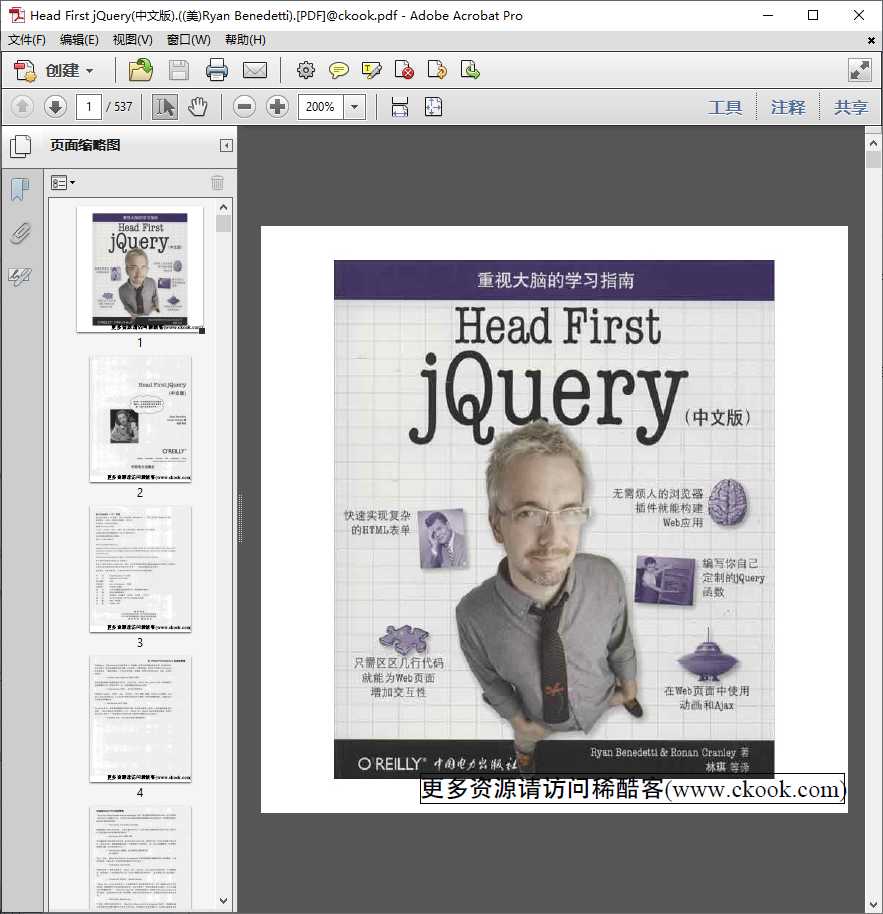Select the Highlight text tool
This screenshot has height=914, width=883.
coord(372,71)
